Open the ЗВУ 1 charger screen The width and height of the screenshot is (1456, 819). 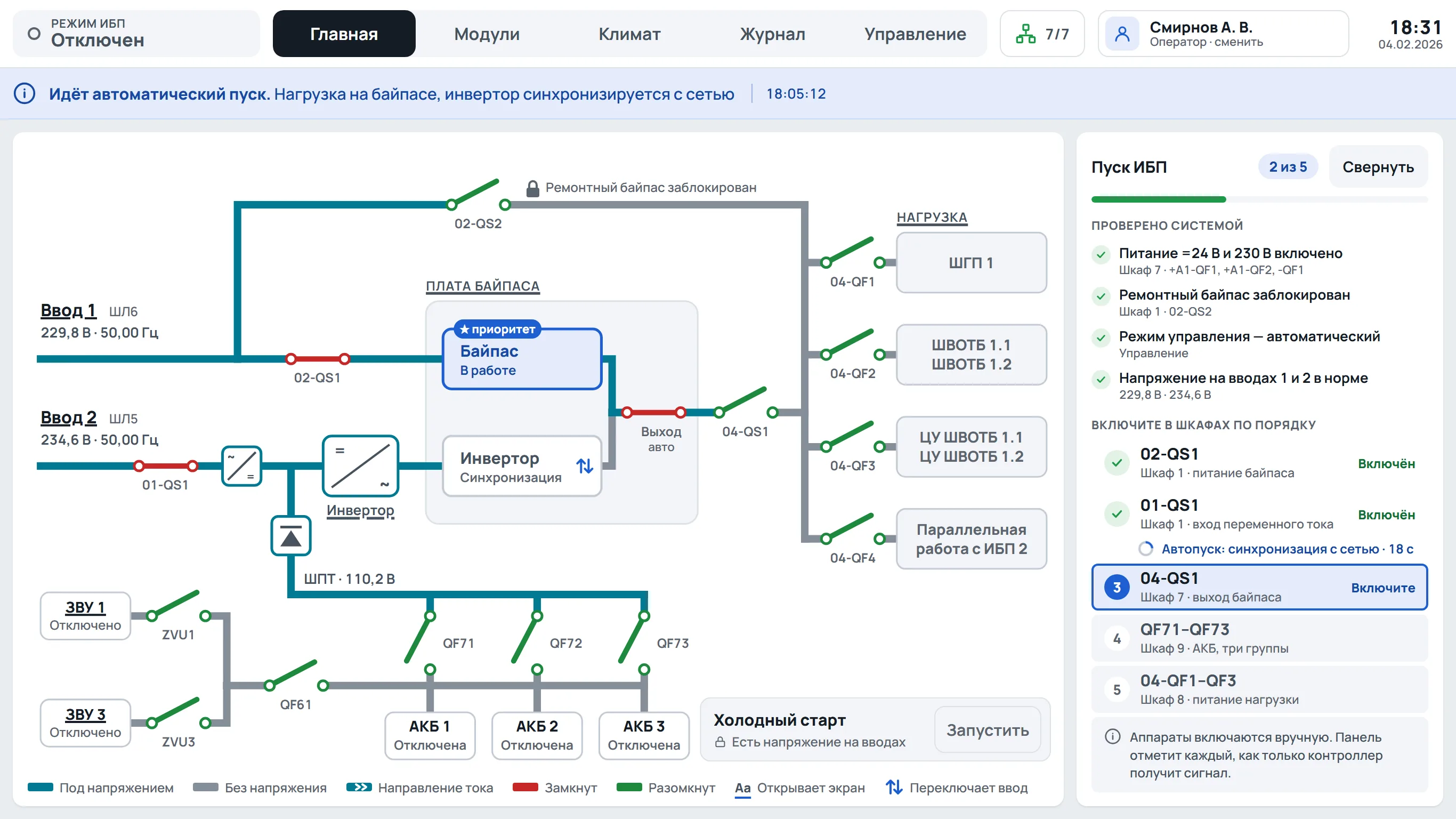pos(85,616)
